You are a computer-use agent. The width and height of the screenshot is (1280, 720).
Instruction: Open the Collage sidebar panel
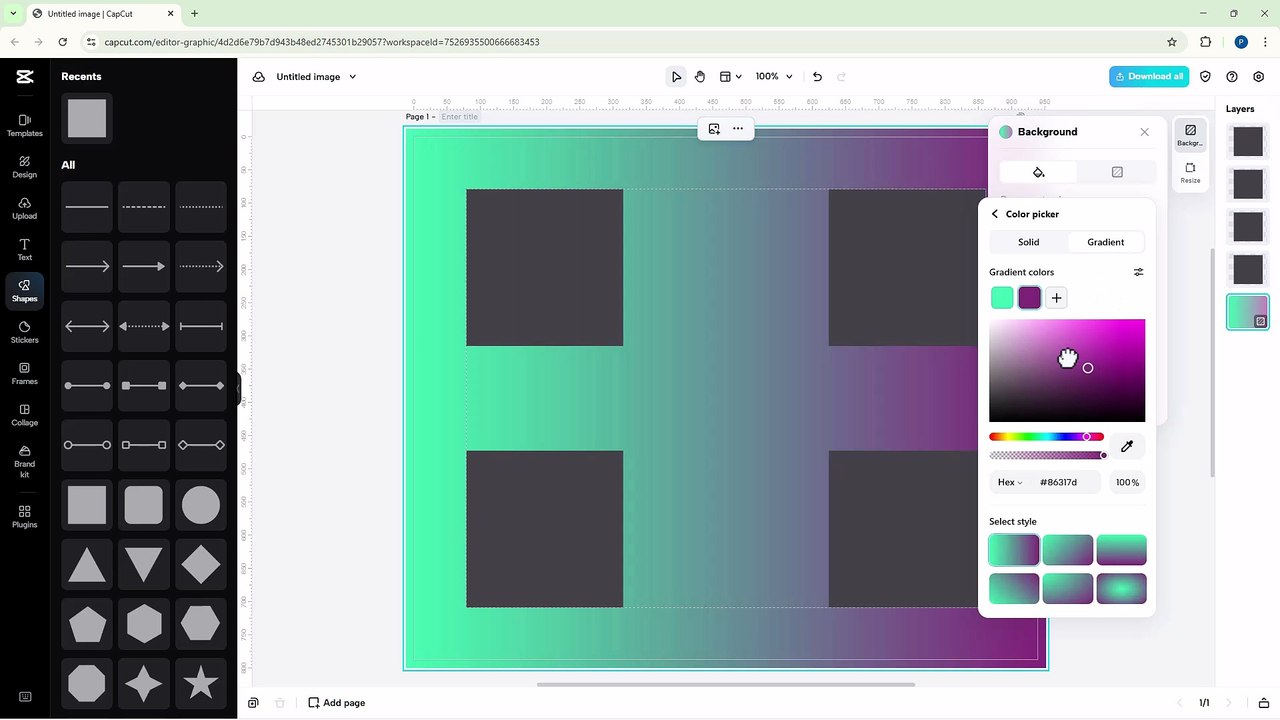[x=24, y=415]
